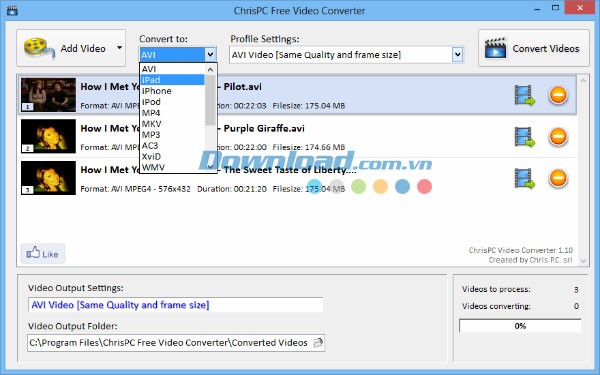Click 'Videos to process:' label
600x375 pixels.
(x=496, y=289)
